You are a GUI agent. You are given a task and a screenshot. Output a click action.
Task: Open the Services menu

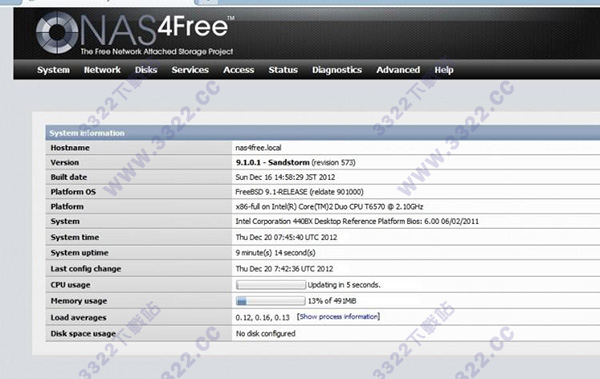point(190,70)
